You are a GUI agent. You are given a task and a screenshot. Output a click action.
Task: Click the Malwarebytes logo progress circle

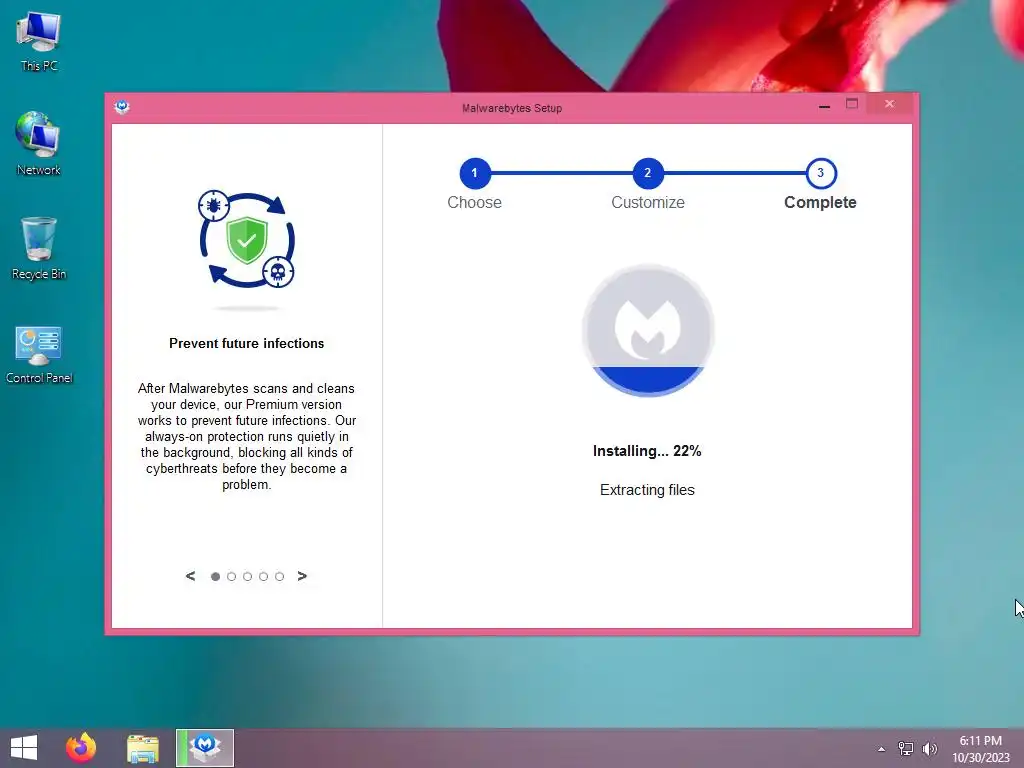(648, 330)
